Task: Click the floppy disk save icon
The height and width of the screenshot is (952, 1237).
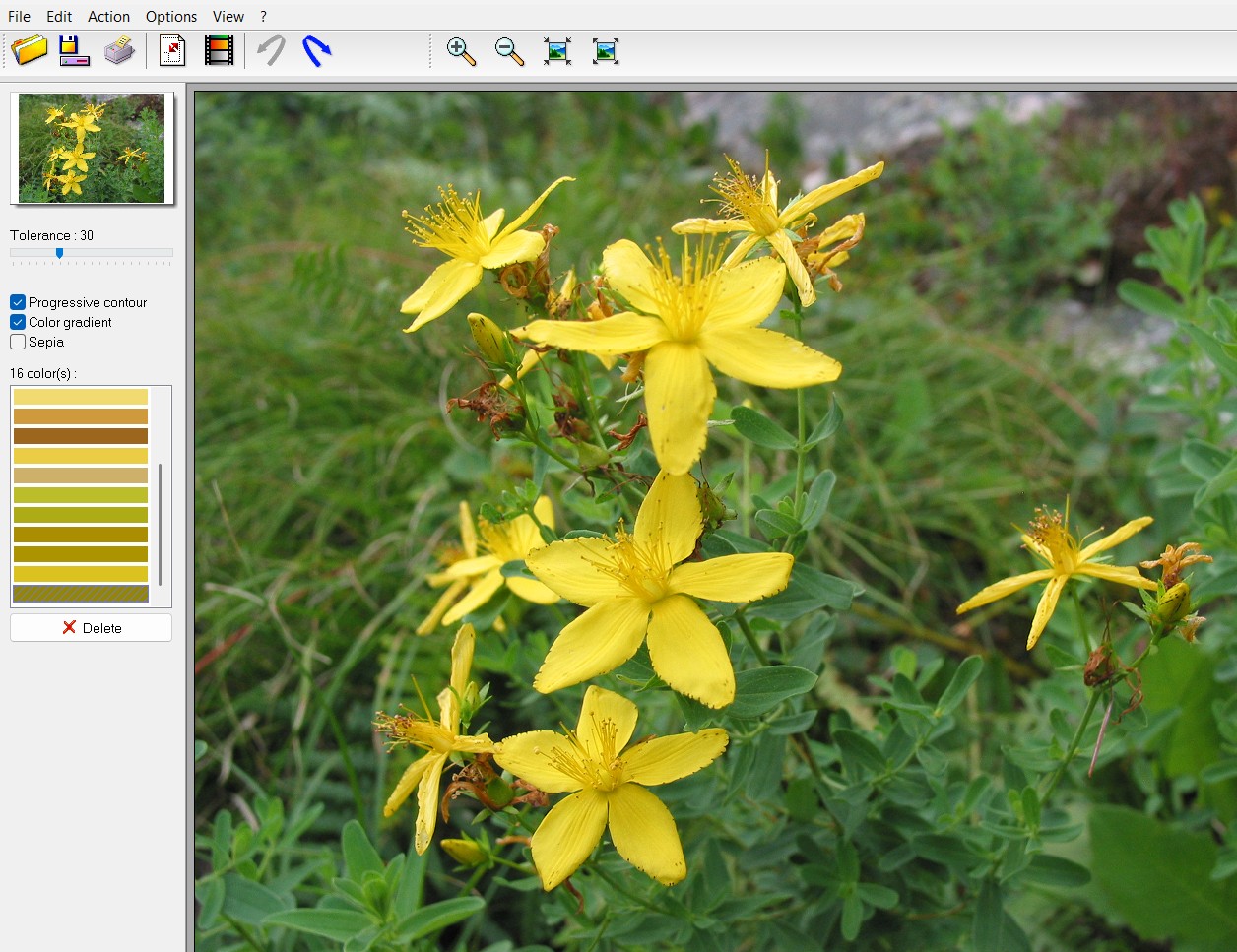Action: click(73, 50)
